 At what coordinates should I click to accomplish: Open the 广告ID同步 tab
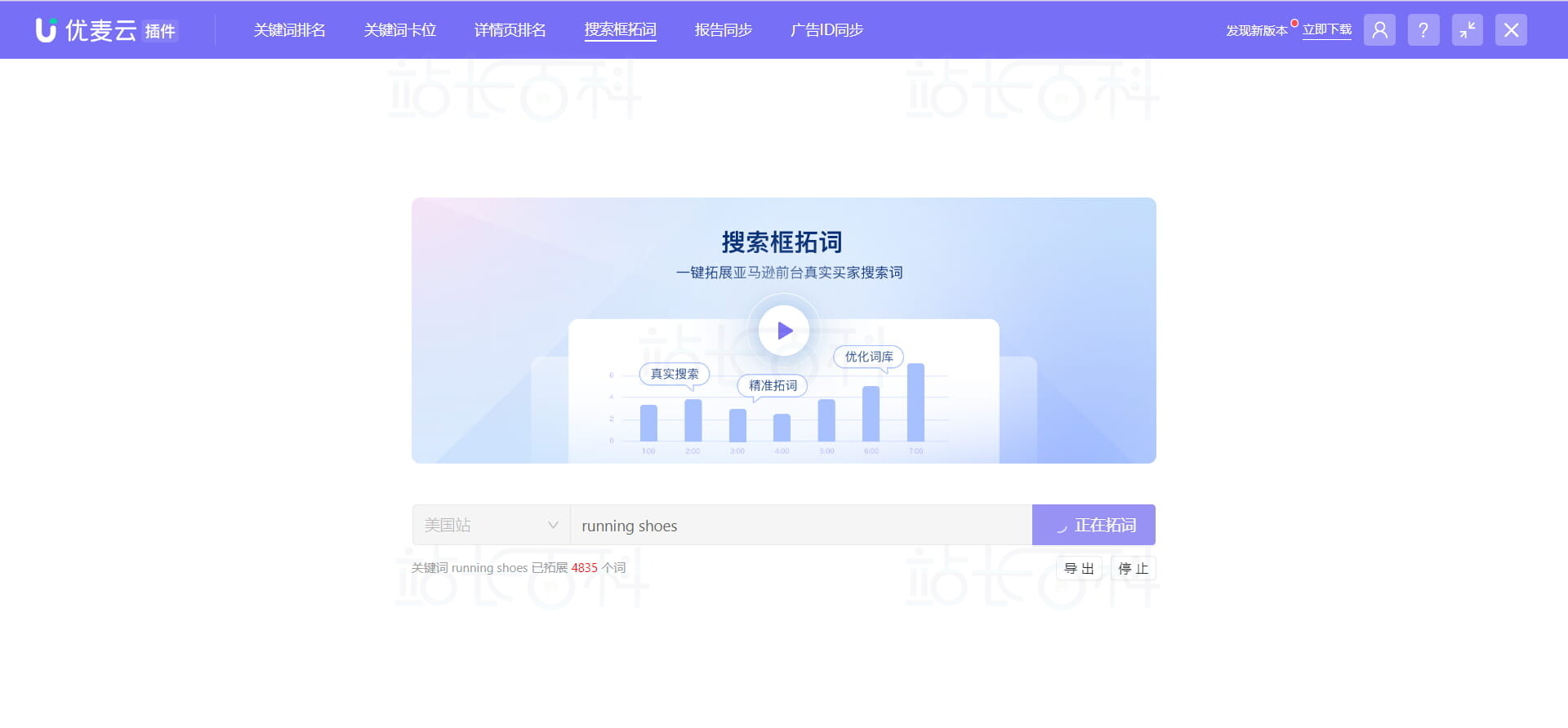pos(826,30)
